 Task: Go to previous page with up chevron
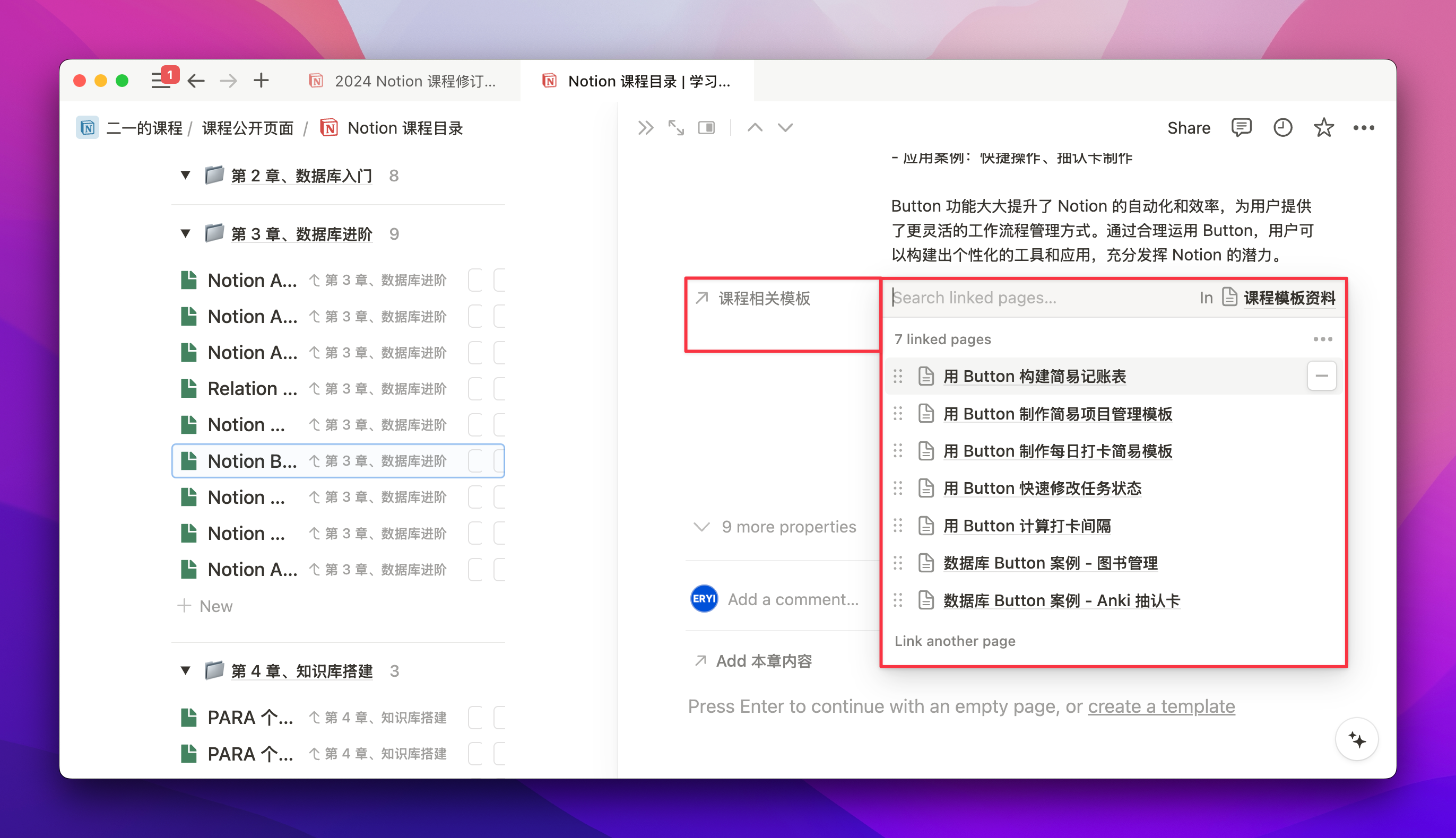click(755, 127)
